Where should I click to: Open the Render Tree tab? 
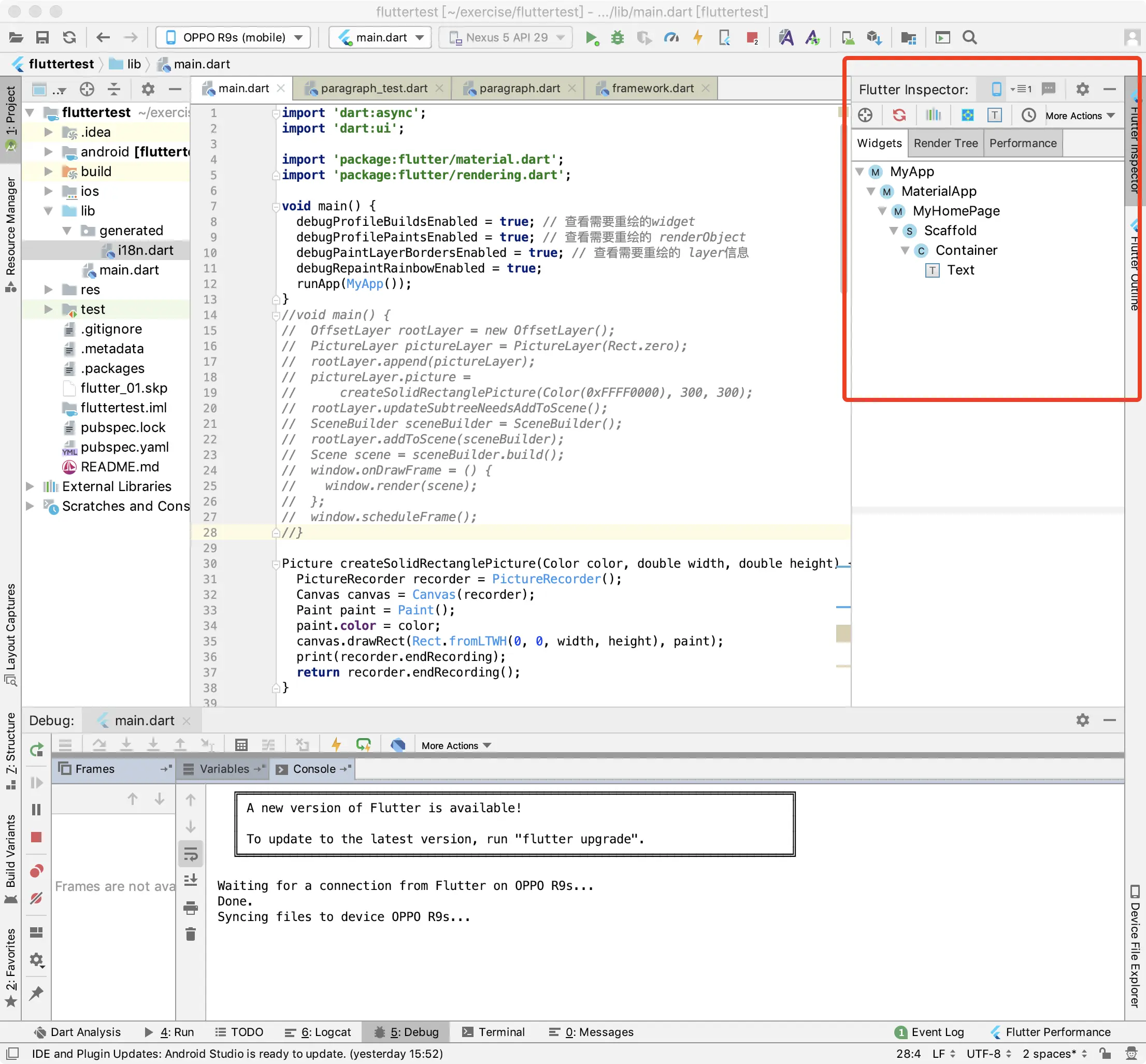point(946,143)
